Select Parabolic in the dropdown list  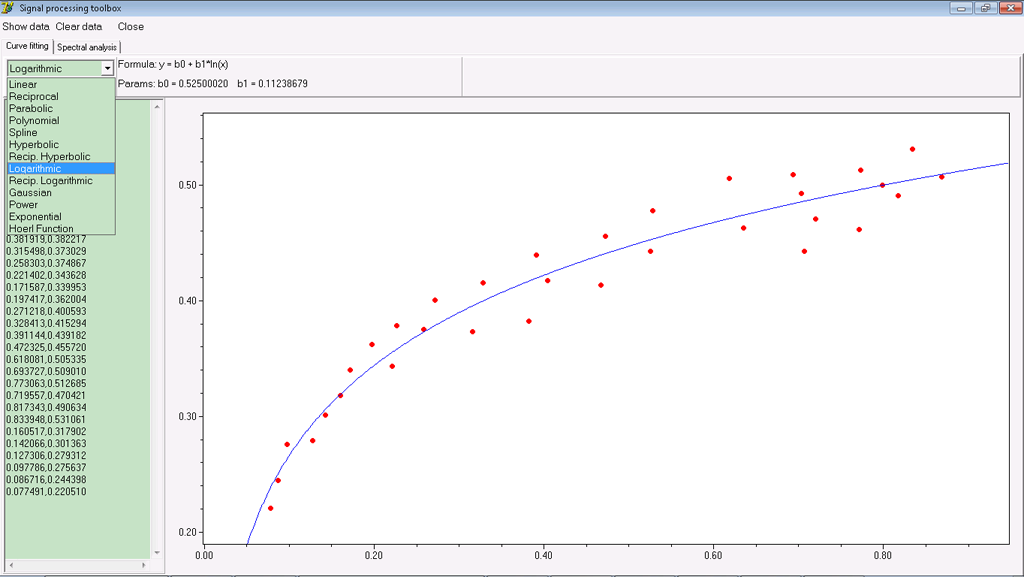click(x=31, y=108)
